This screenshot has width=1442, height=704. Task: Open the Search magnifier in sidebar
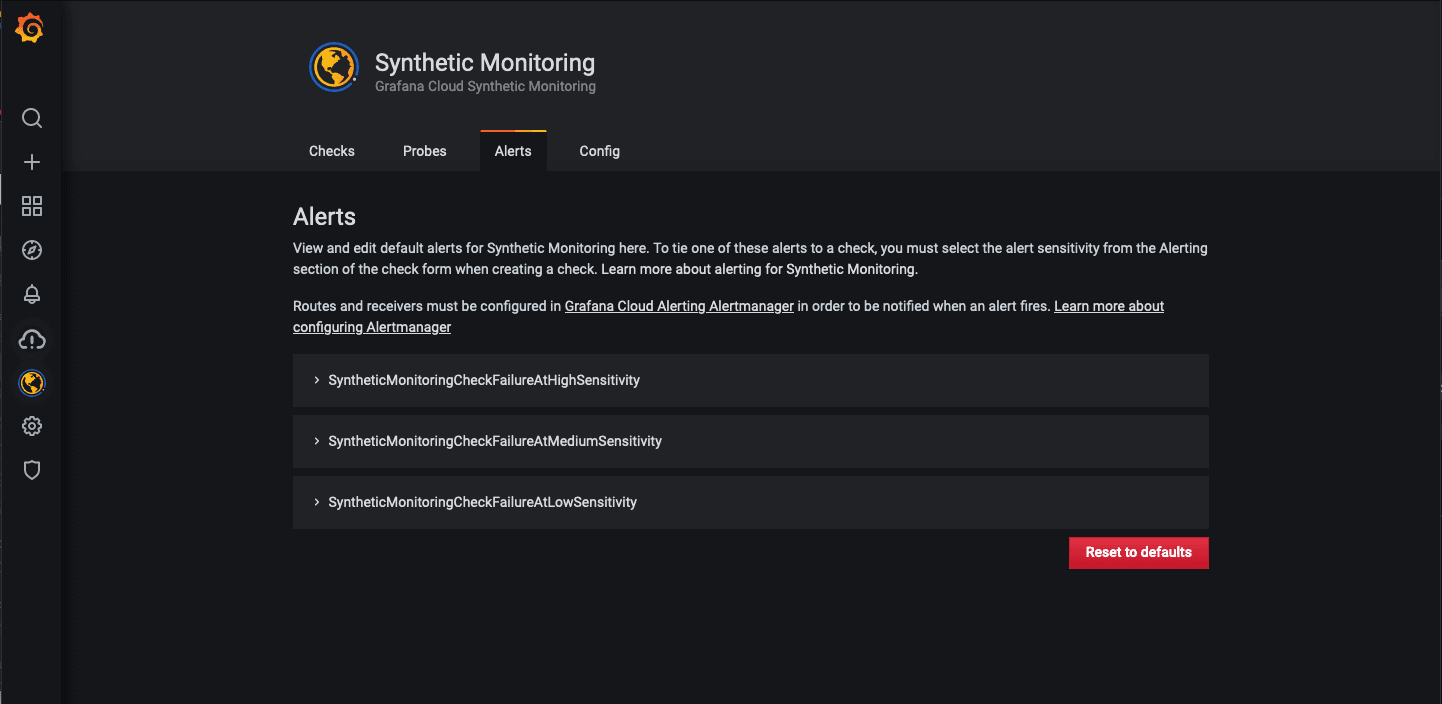pyautogui.click(x=32, y=118)
